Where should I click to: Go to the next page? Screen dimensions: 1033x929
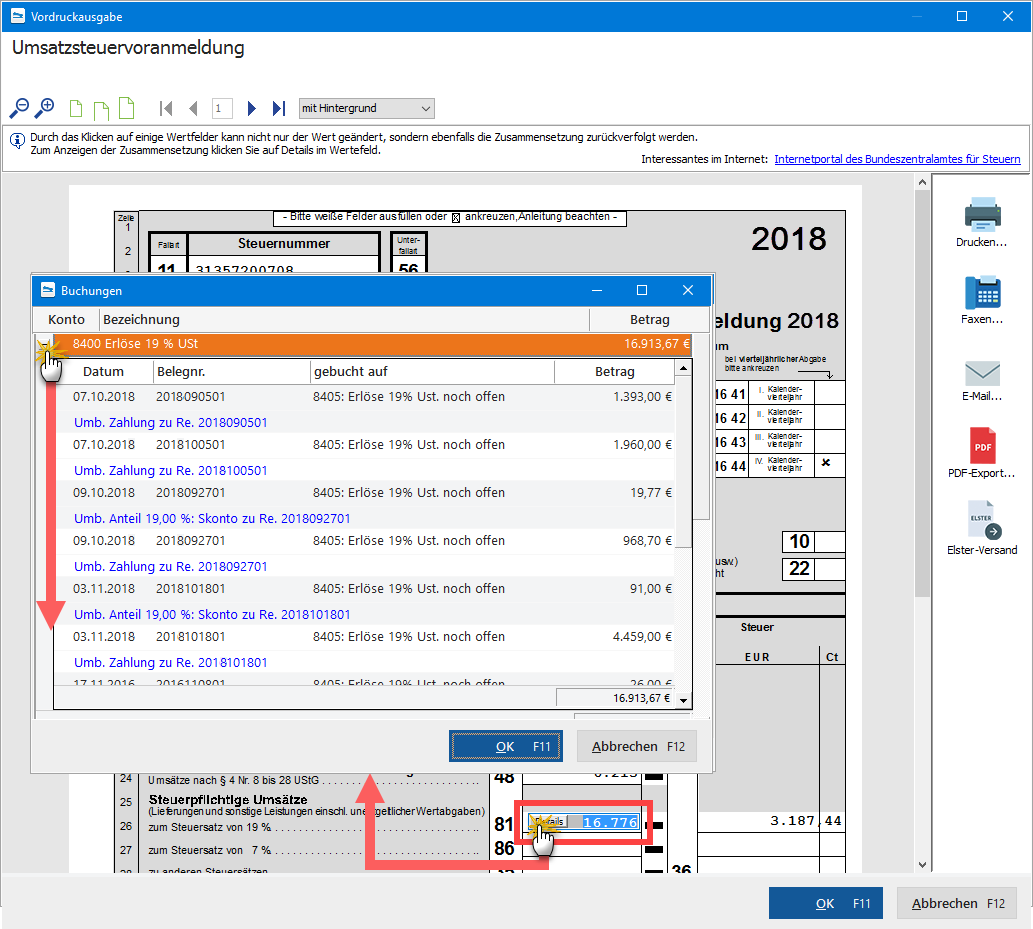[251, 108]
